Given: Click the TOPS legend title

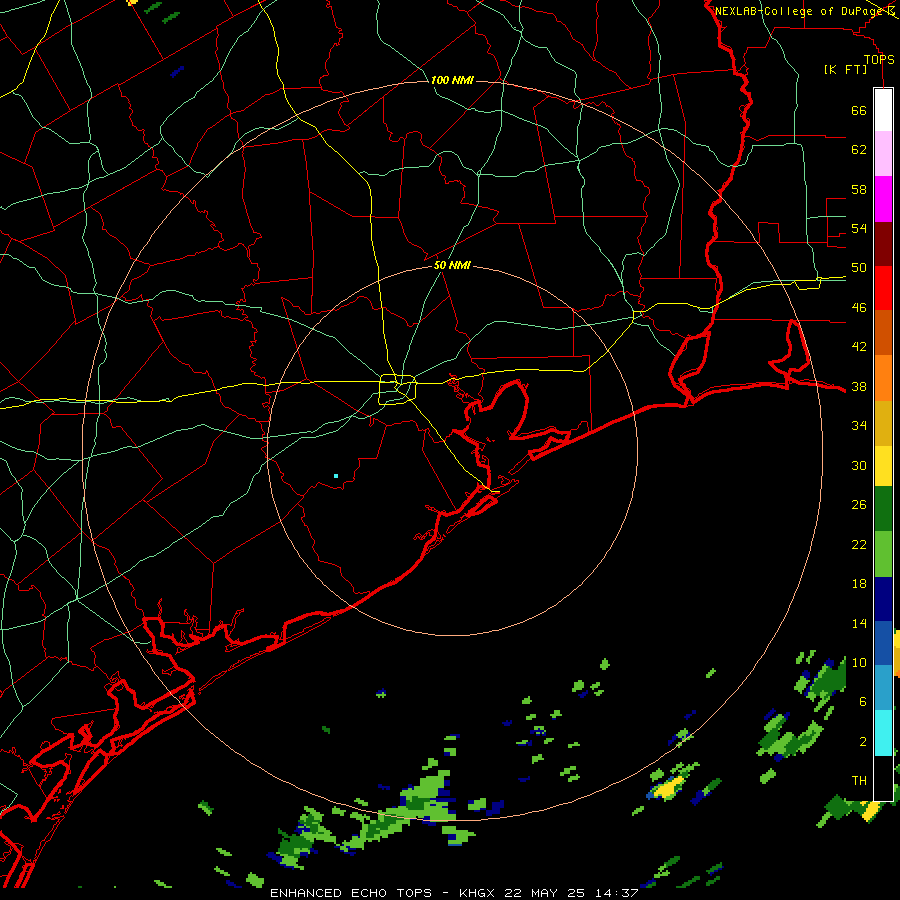Looking at the screenshot, I should (x=879, y=60).
